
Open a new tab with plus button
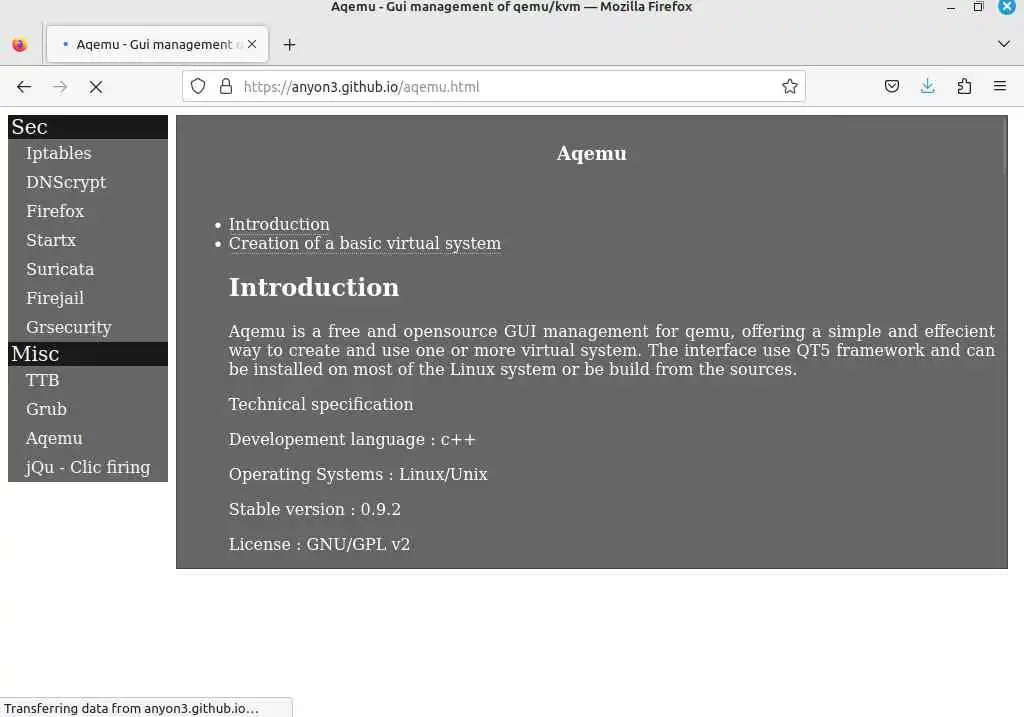click(x=289, y=44)
